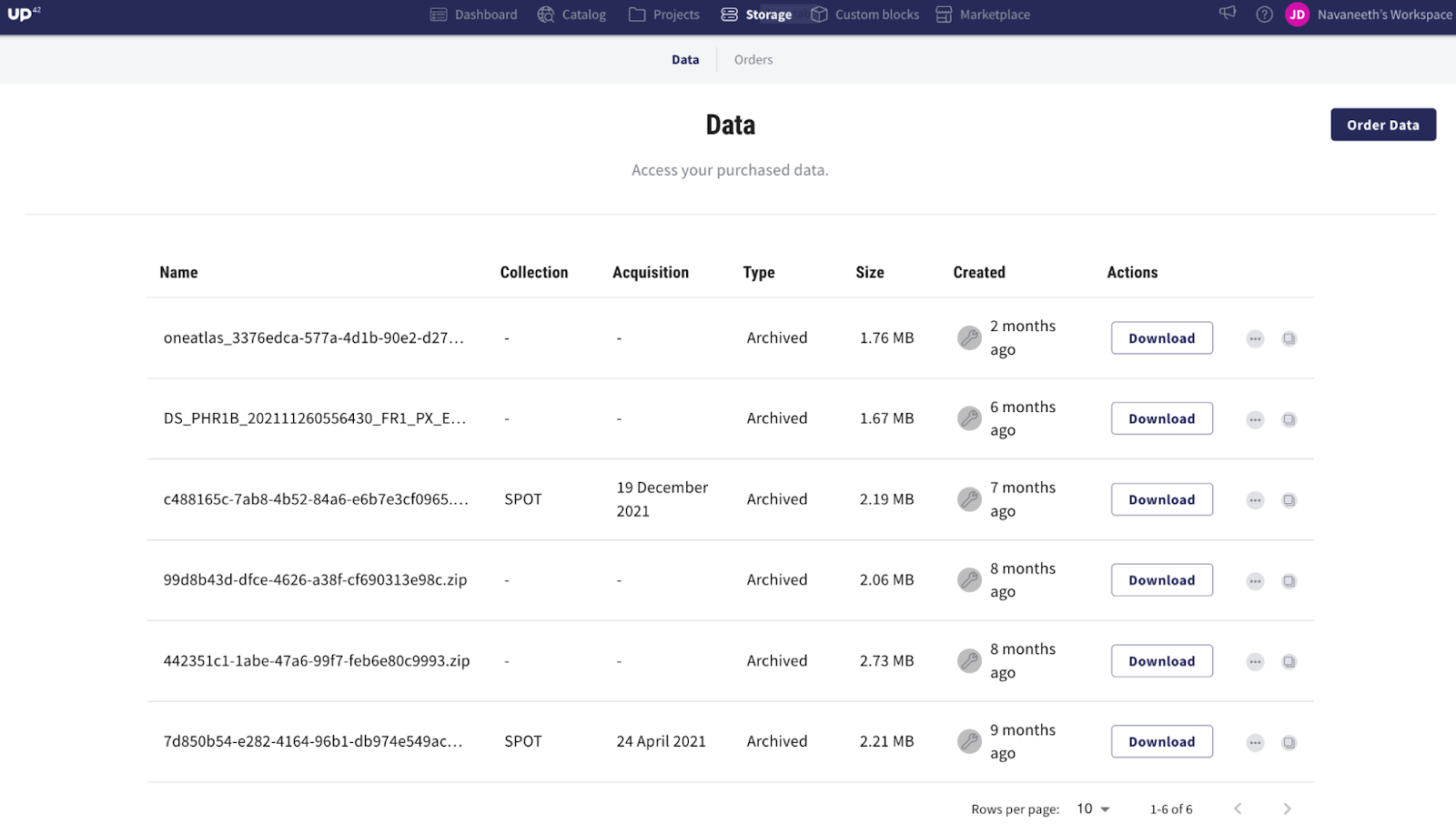Click key icon in 99d8b43d row
1456x824 pixels.
[969, 579]
